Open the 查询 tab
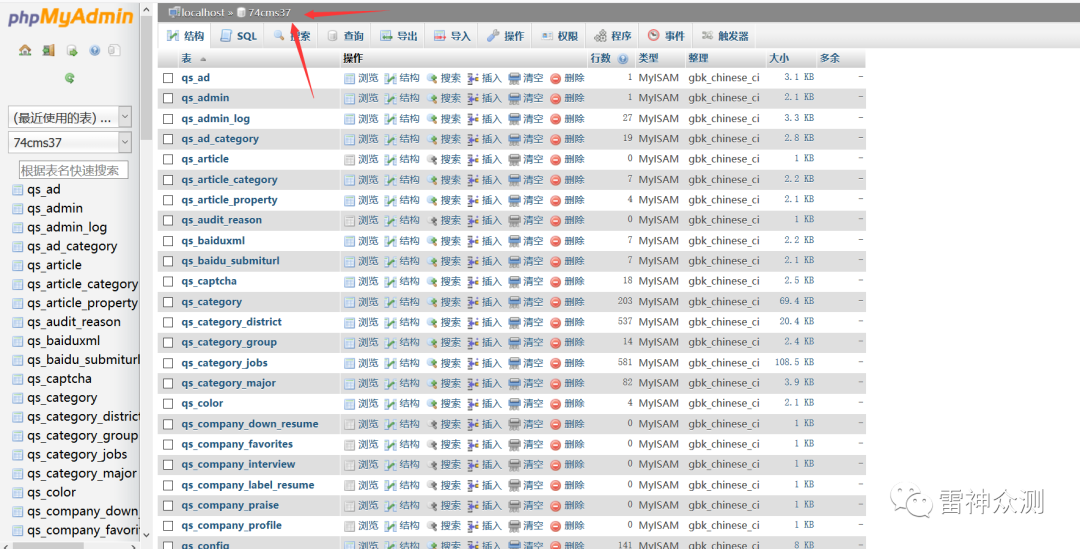The width and height of the screenshot is (1080, 549). pyautogui.click(x=346, y=36)
